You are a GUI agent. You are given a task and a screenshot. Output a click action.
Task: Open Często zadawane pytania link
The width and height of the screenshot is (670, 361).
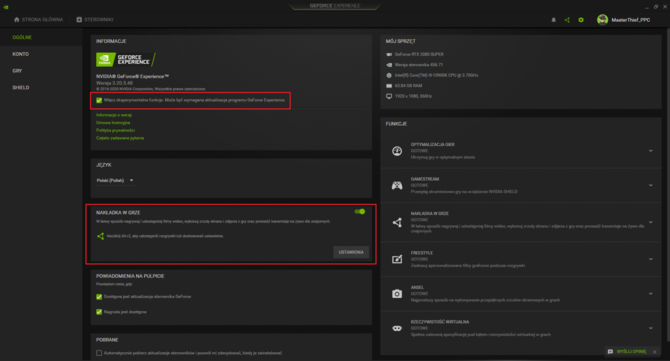pos(120,138)
